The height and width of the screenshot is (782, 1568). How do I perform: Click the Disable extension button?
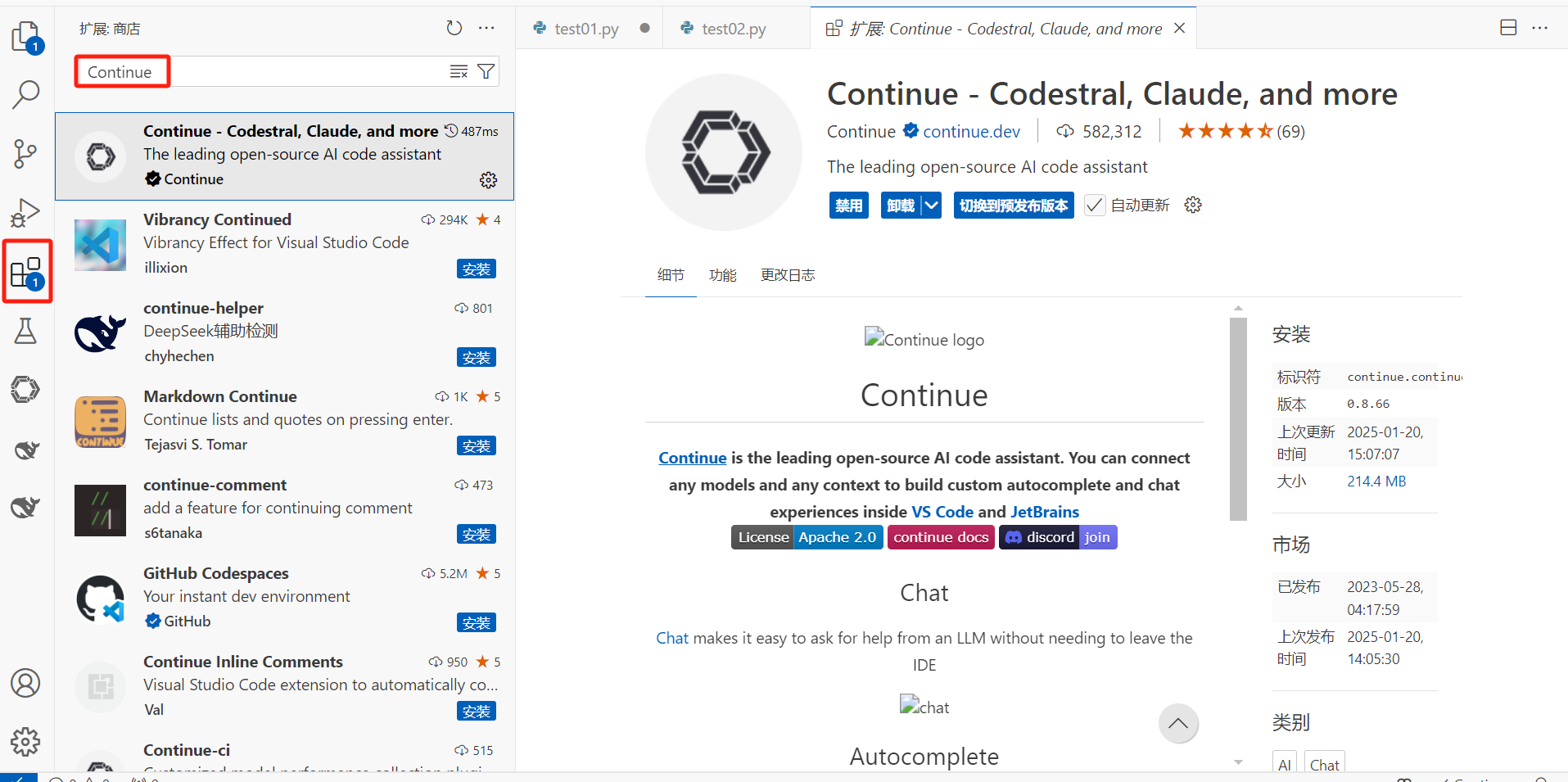[849, 205]
